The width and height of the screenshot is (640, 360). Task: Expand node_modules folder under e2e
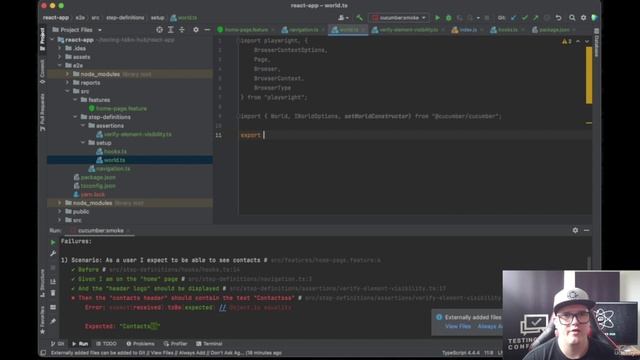coord(67,74)
